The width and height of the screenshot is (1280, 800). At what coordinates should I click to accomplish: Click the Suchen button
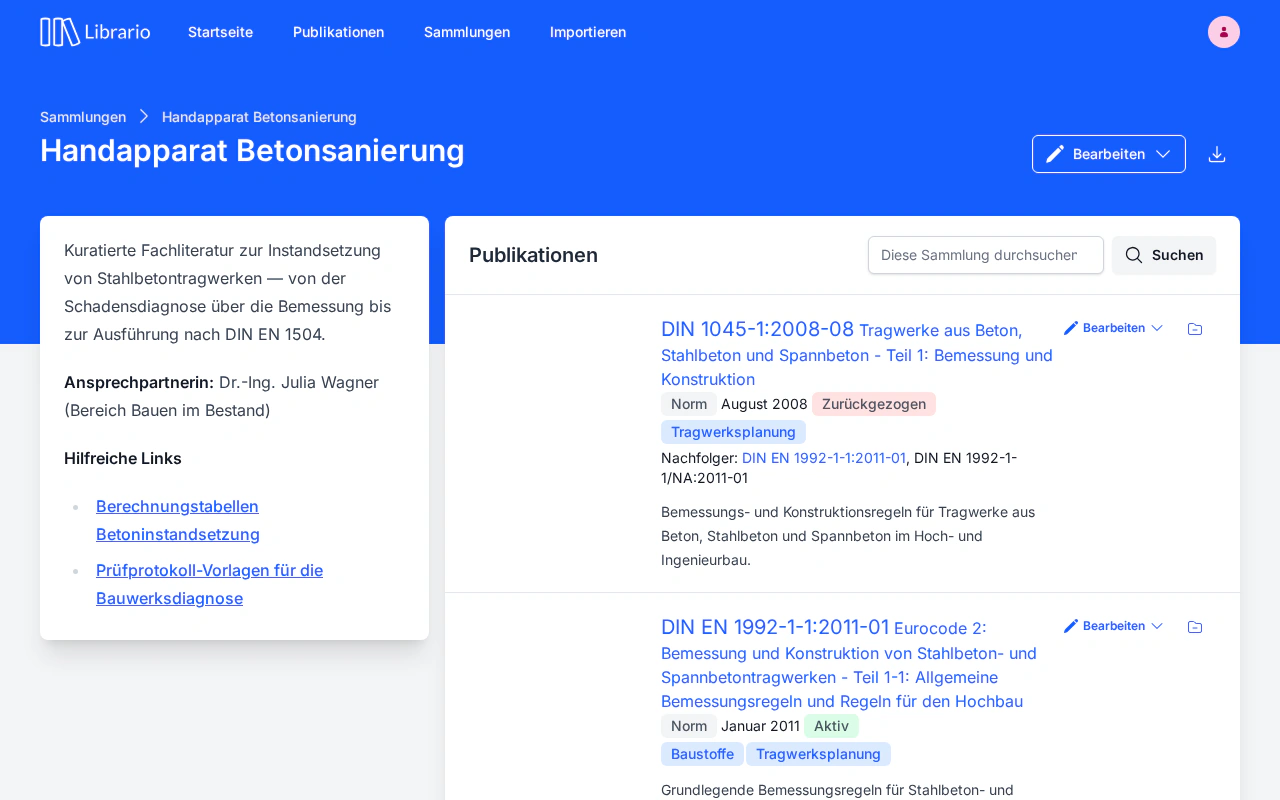click(x=1164, y=255)
